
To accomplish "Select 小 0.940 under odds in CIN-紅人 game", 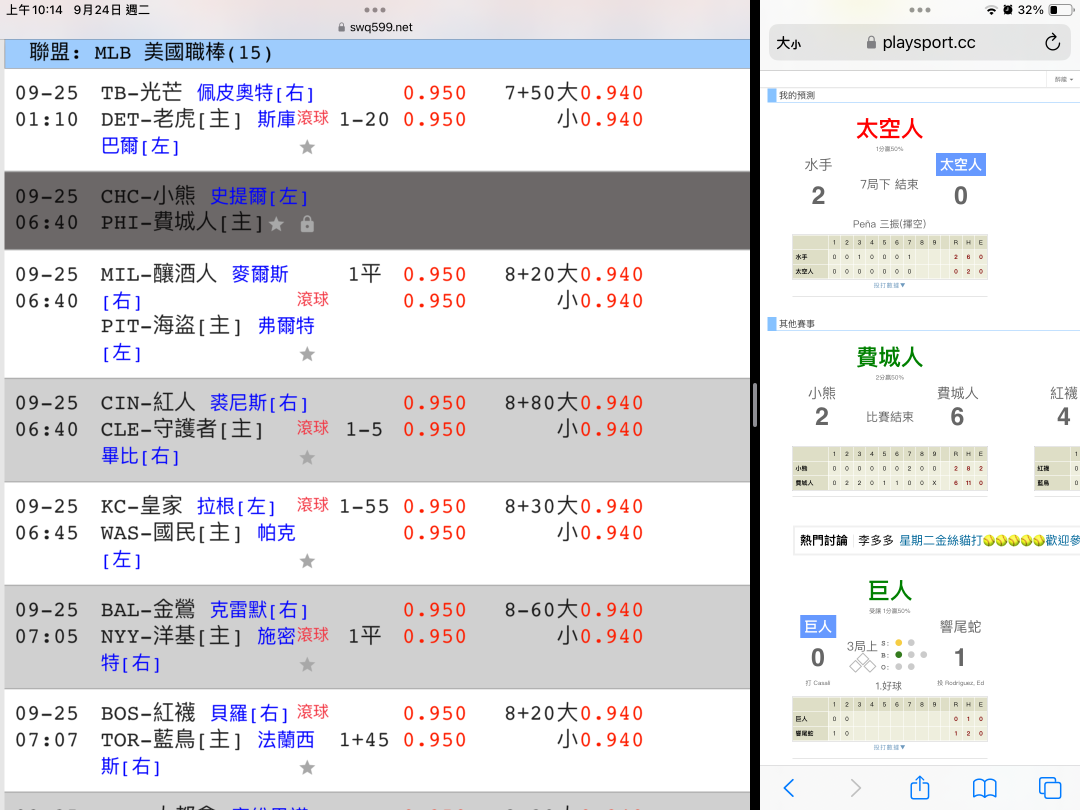I will click(600, 429).
